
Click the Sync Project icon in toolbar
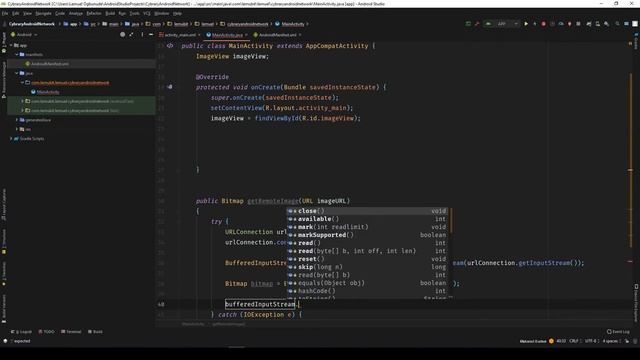point(589,24)
